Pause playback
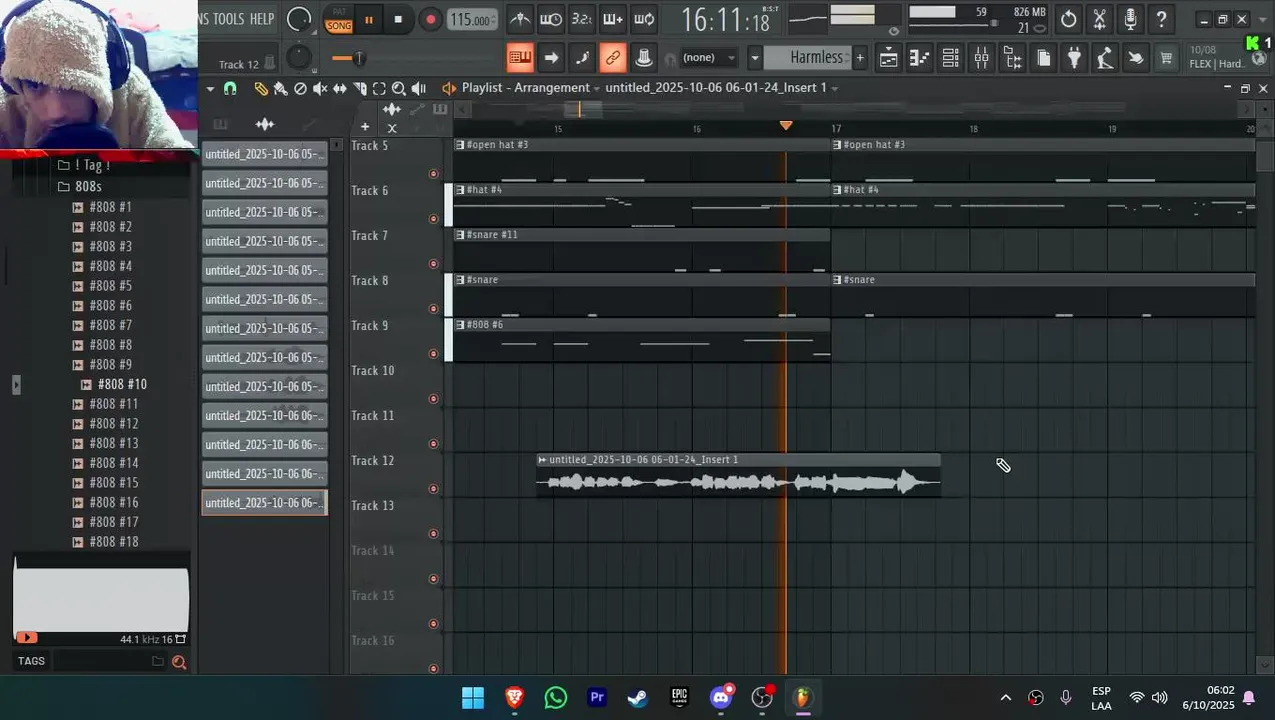 click(368, 19)
